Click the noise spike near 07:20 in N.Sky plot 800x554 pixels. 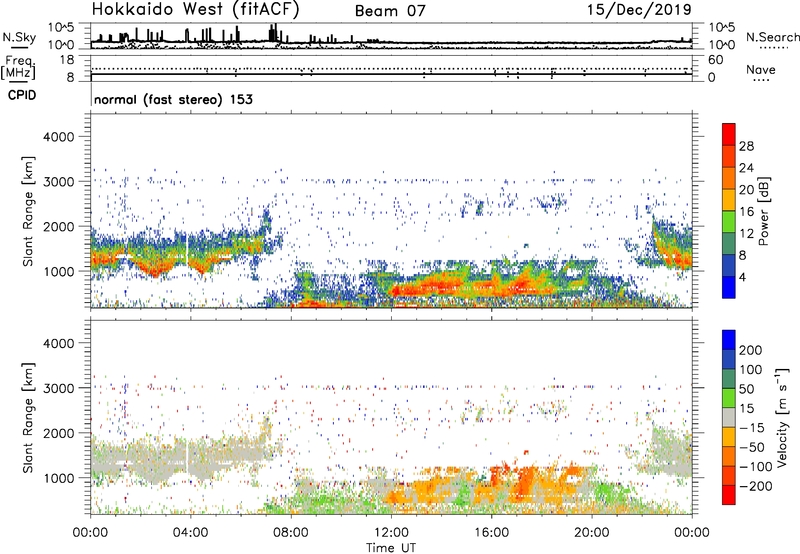point(273,33)
